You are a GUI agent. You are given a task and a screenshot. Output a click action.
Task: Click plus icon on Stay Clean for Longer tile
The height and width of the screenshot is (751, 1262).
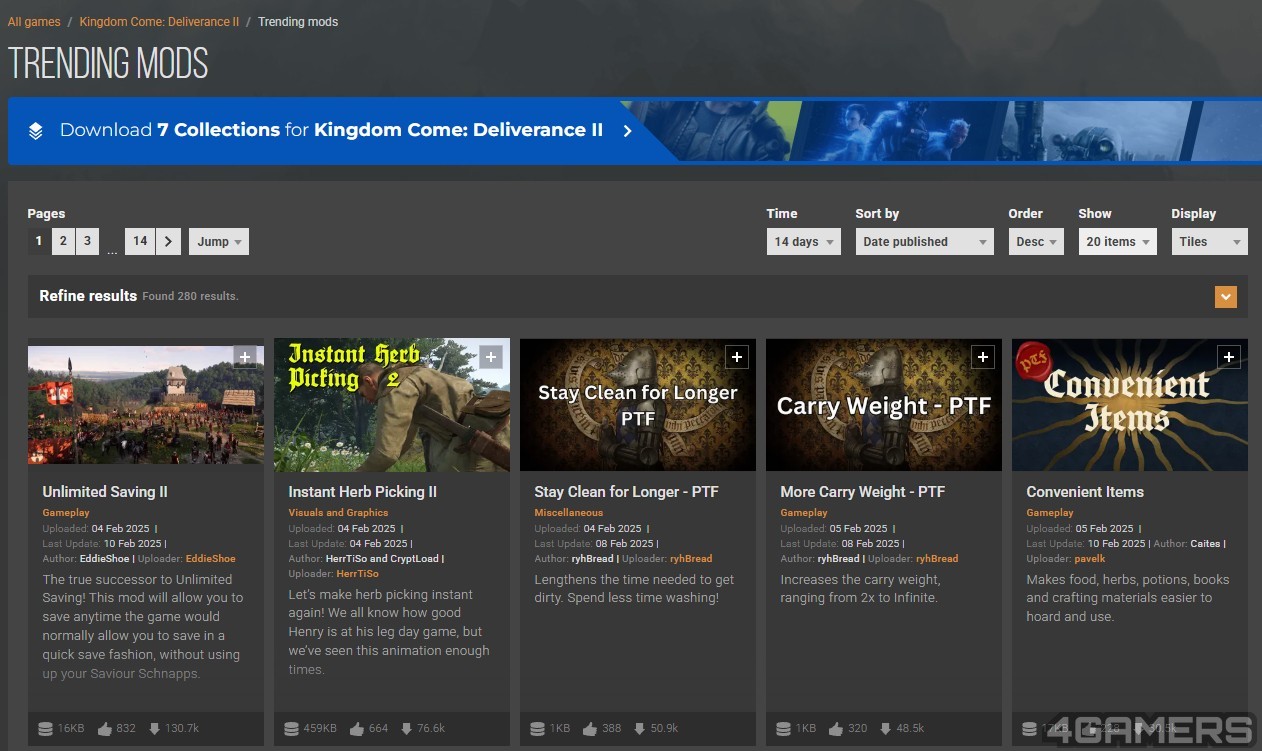(737, 357)
